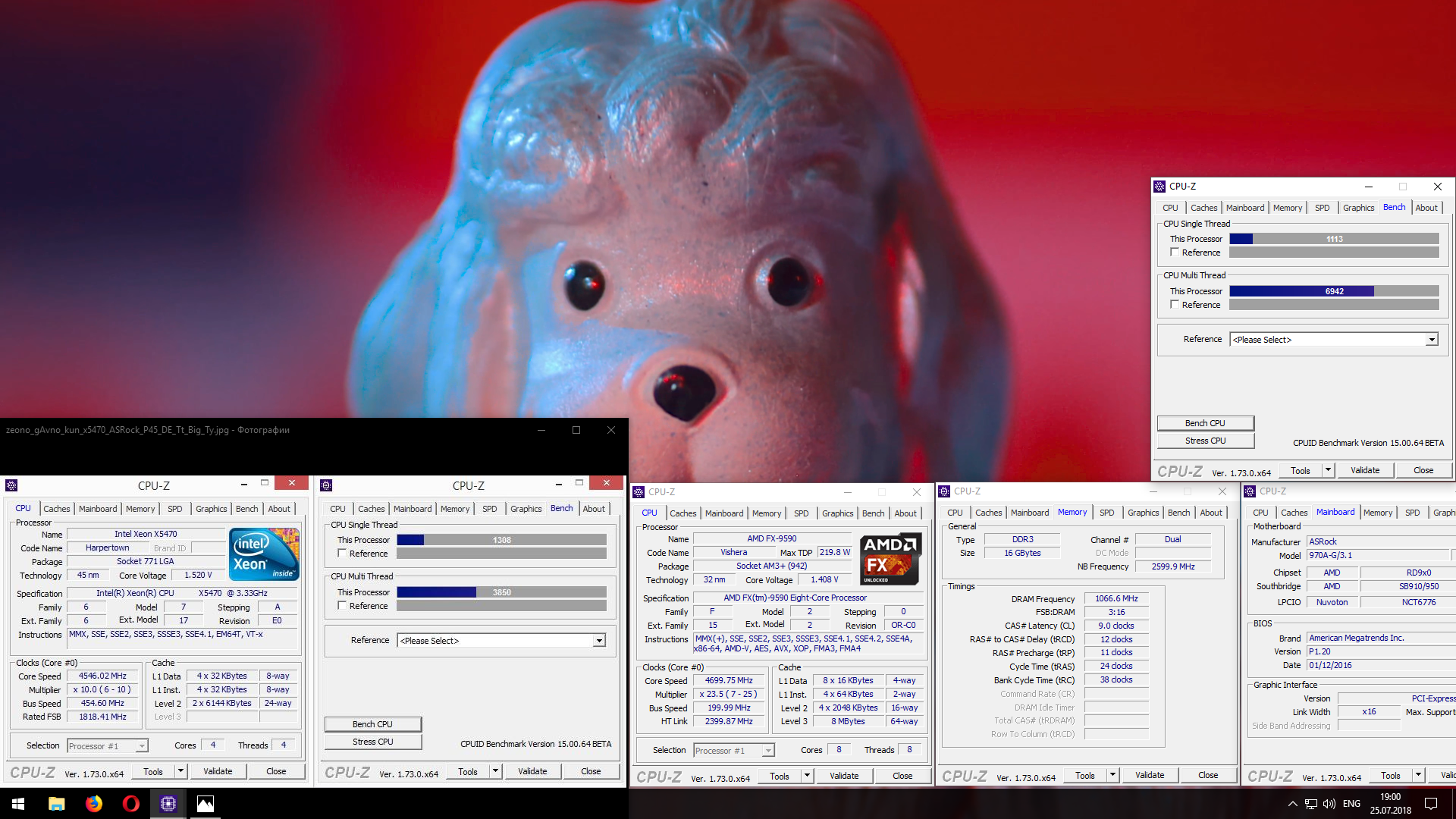Click CPU-Z title icon in AMD FX CPU window
The image size is (1456, 819).
(639, 492)
